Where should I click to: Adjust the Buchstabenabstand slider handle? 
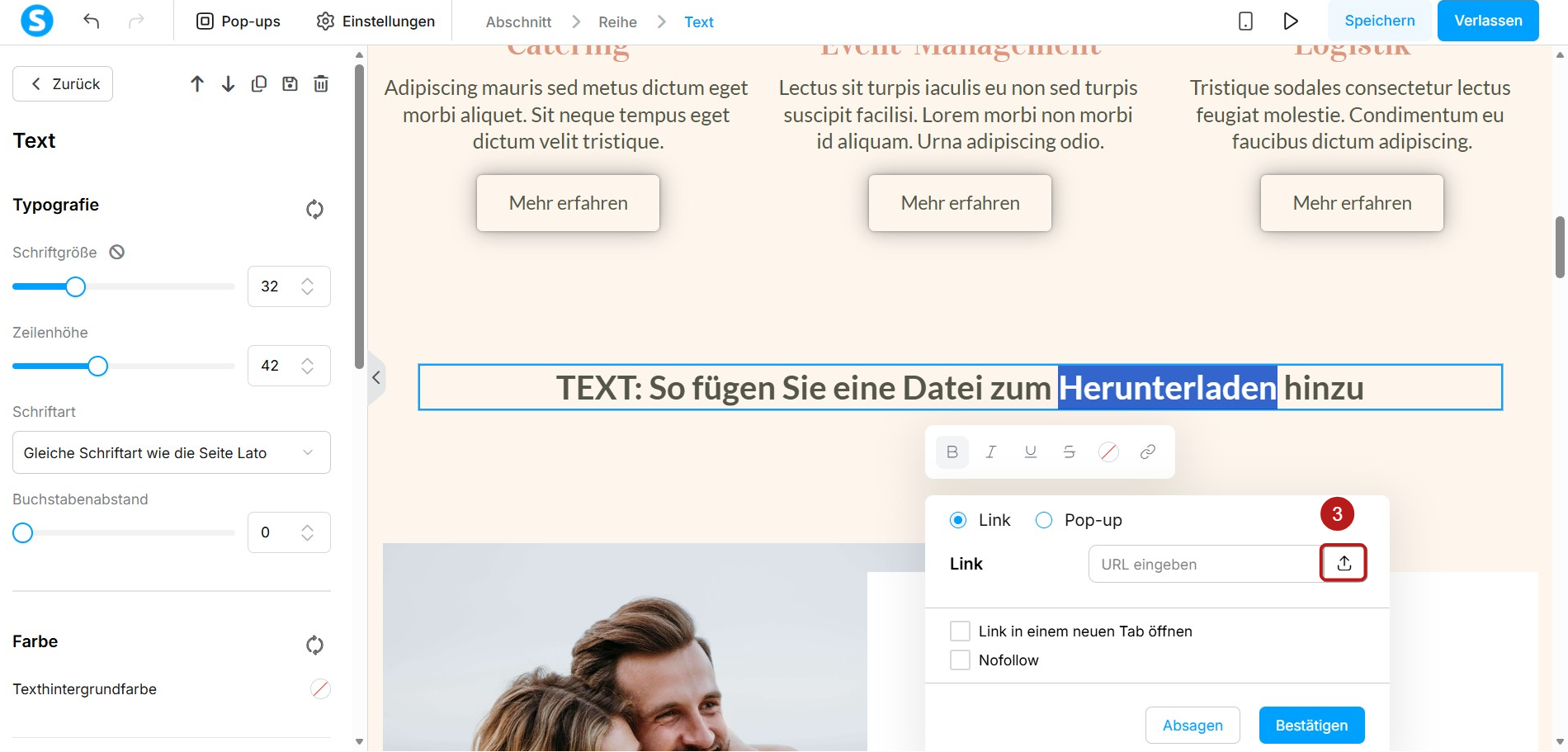coord(23,532)
